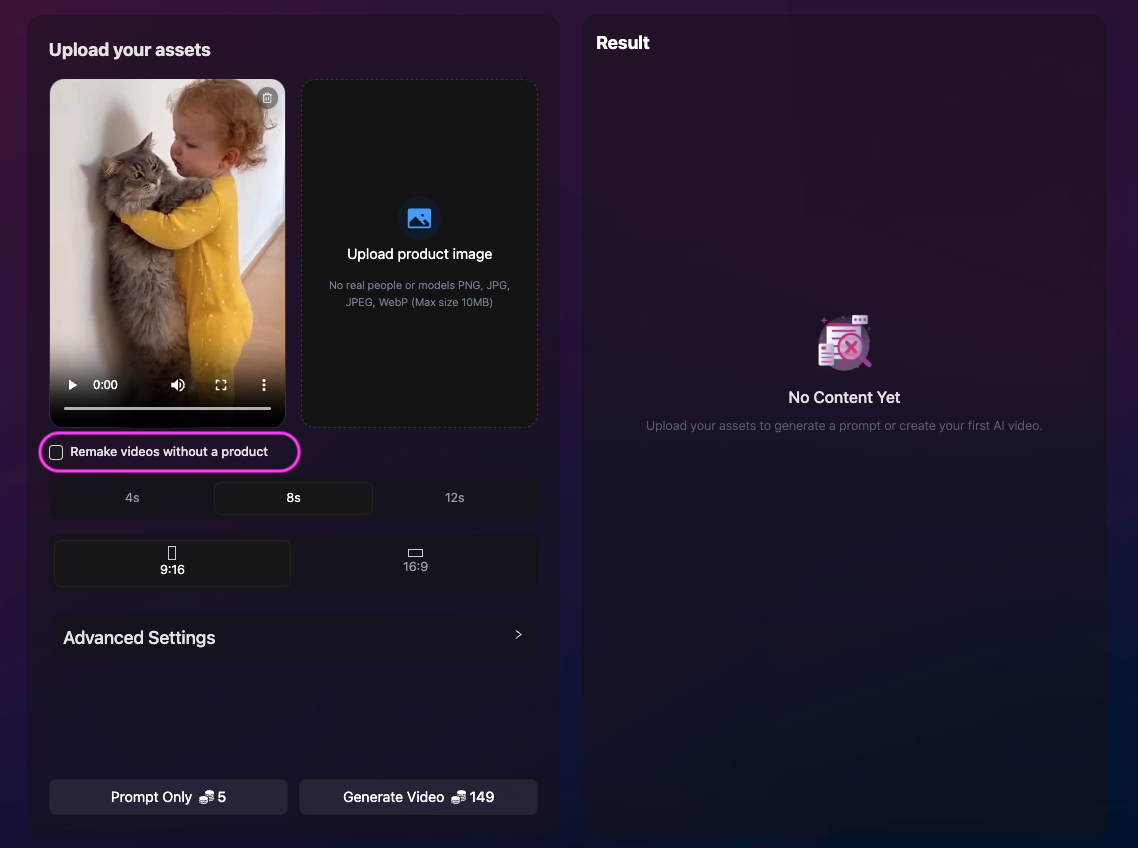The image size is (1138, 848).
Task: Select the 8s duration option
Action: [293, 498]
